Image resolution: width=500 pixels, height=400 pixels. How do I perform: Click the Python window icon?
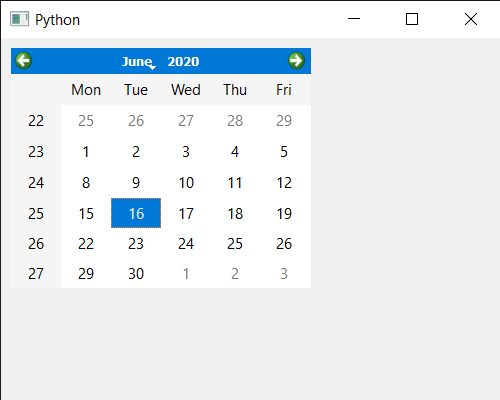[19, 19]
